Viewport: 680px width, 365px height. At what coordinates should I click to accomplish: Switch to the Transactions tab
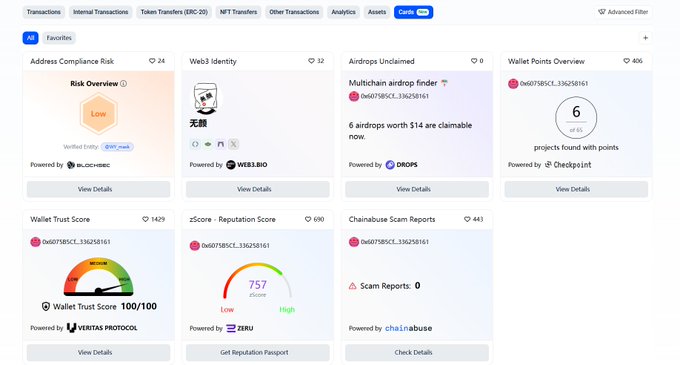click(44, 12)
